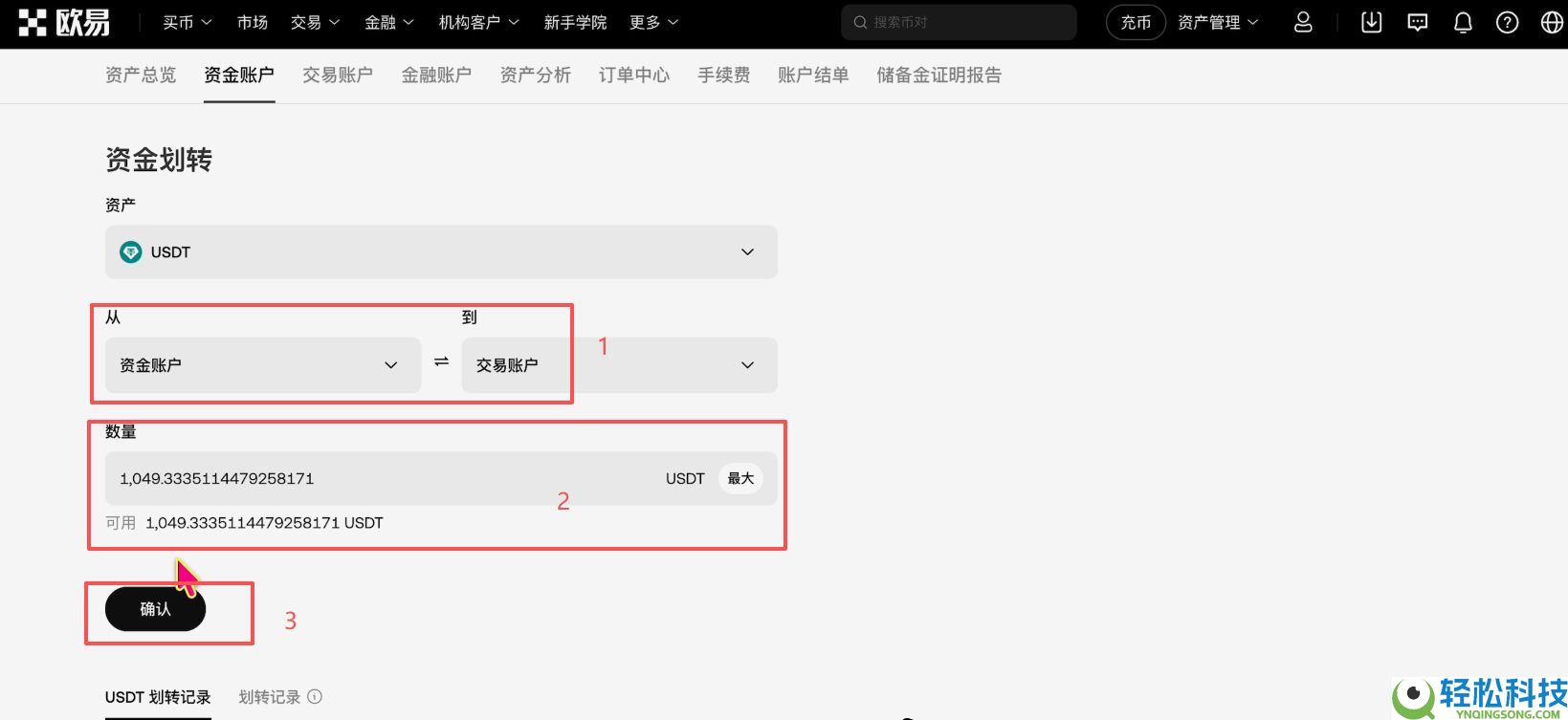Switch to the 手续费 tab
This screenshot has height=720, width=1568.
click(x=724, y=75)
